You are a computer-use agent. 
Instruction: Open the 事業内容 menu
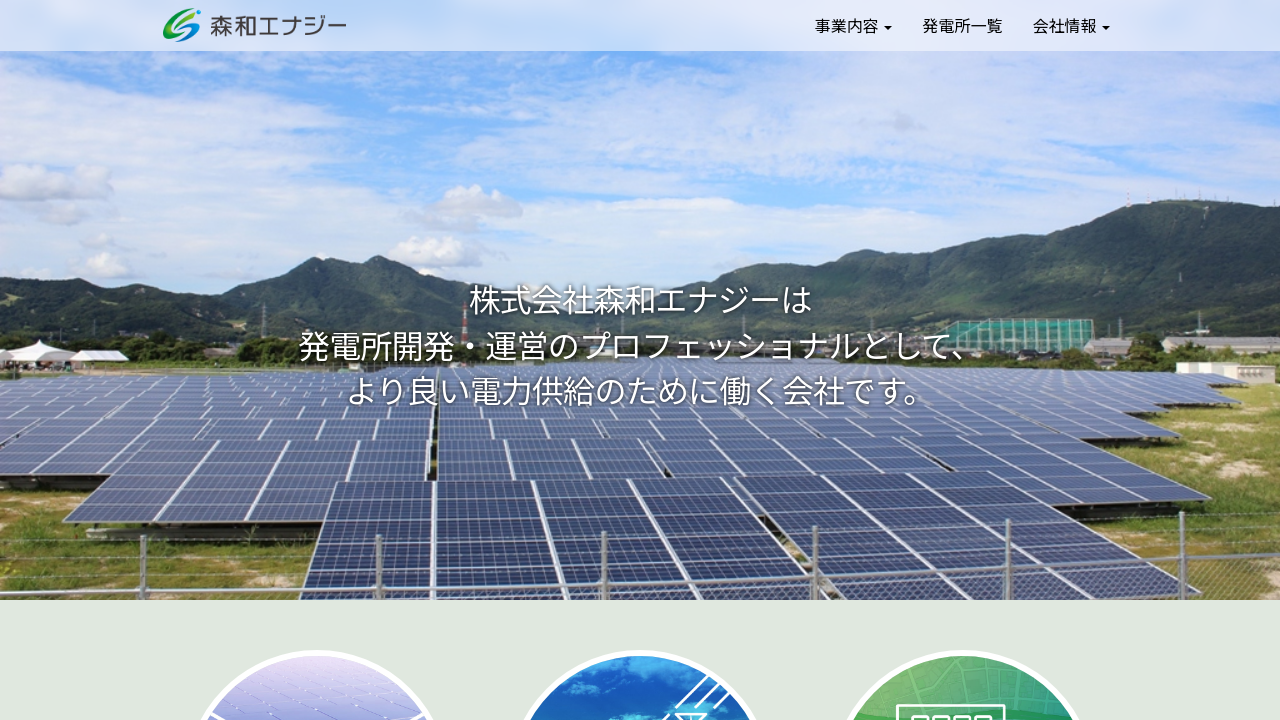pos(846,26)
